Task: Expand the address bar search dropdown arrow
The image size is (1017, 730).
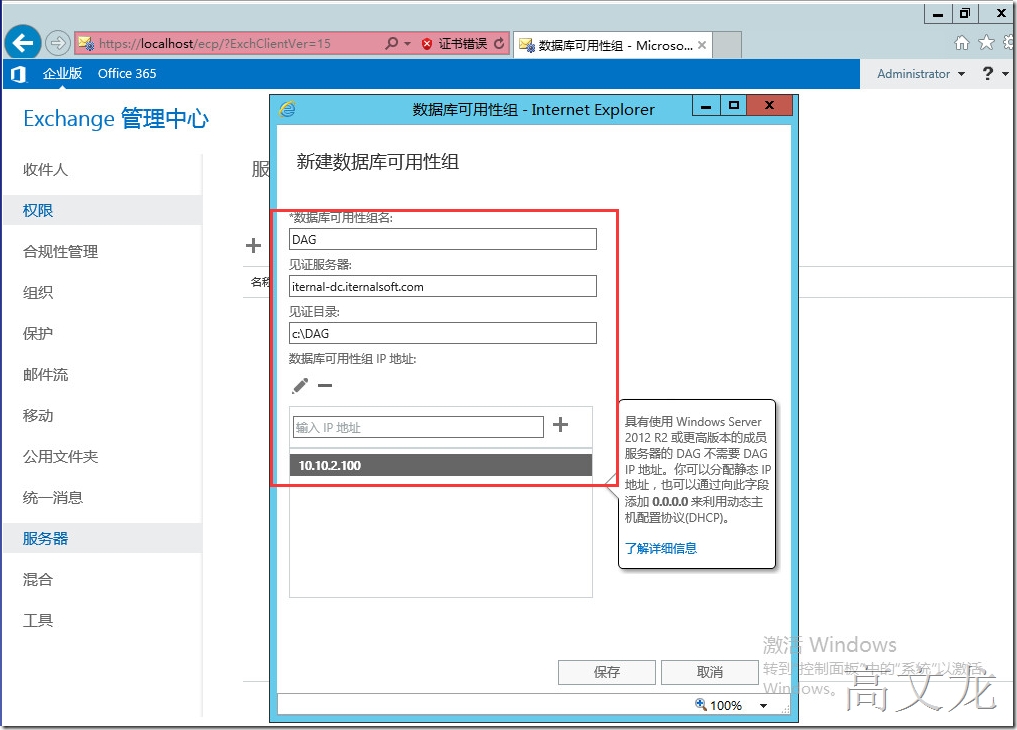Action: tap(407, 43)
